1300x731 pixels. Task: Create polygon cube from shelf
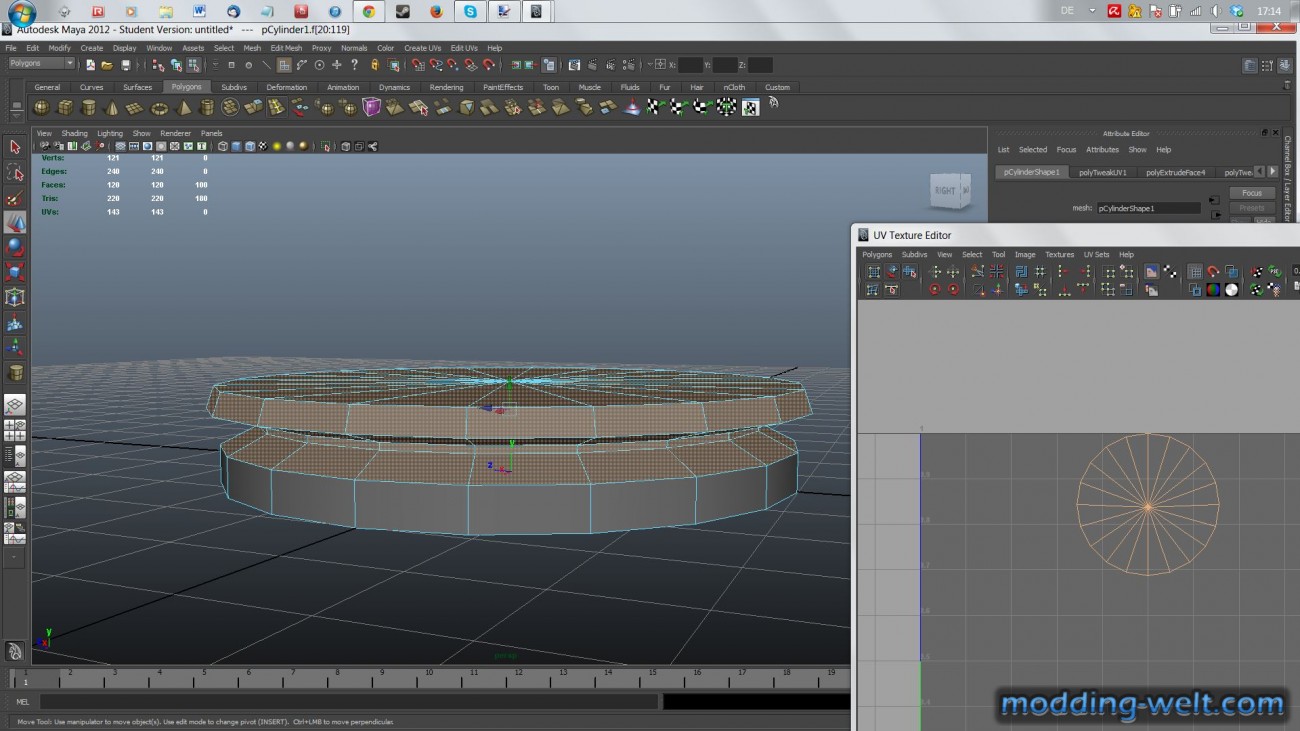pos(65,107)
